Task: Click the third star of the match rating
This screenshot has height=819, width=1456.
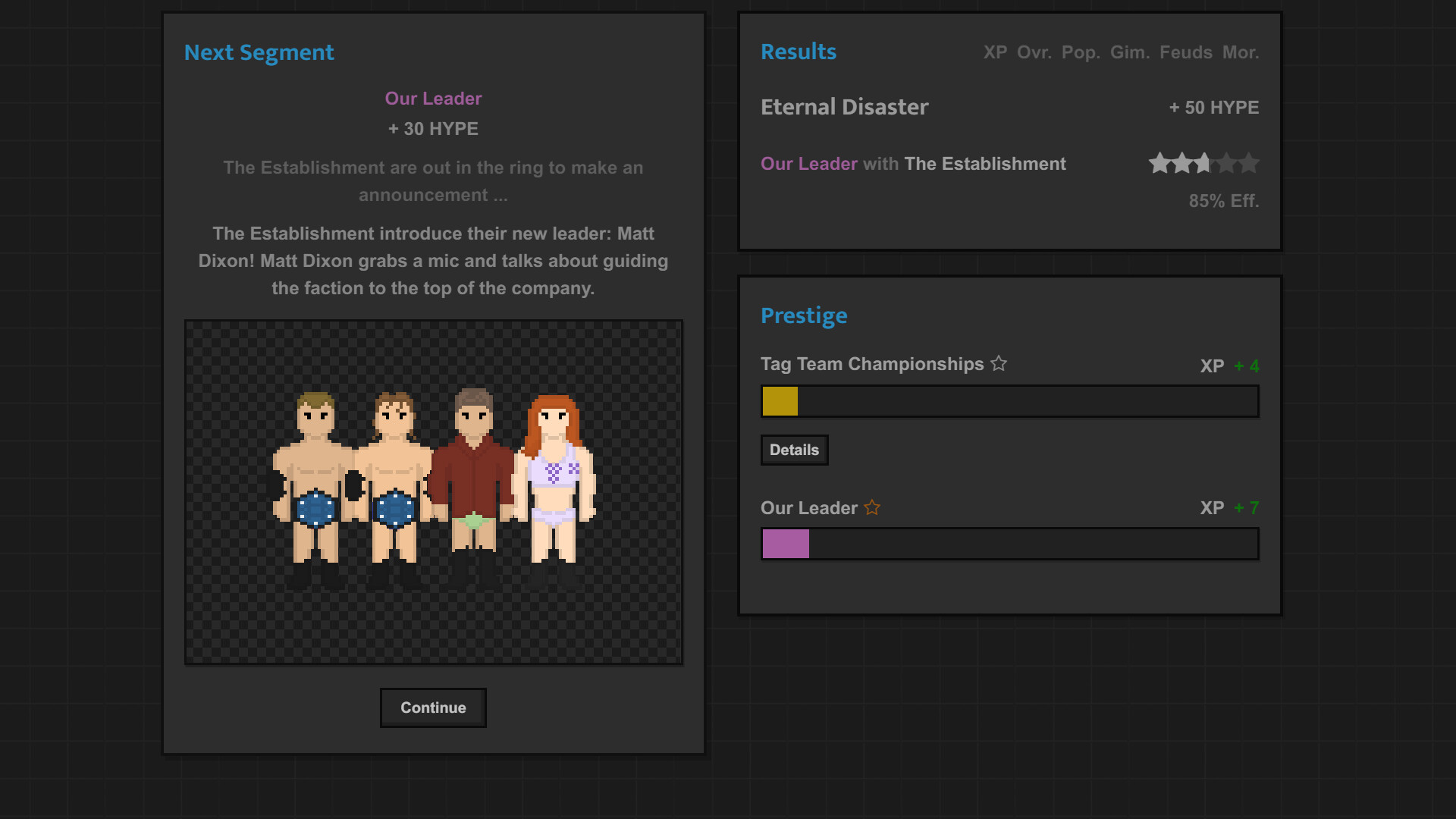Action: pos(1204,163)
